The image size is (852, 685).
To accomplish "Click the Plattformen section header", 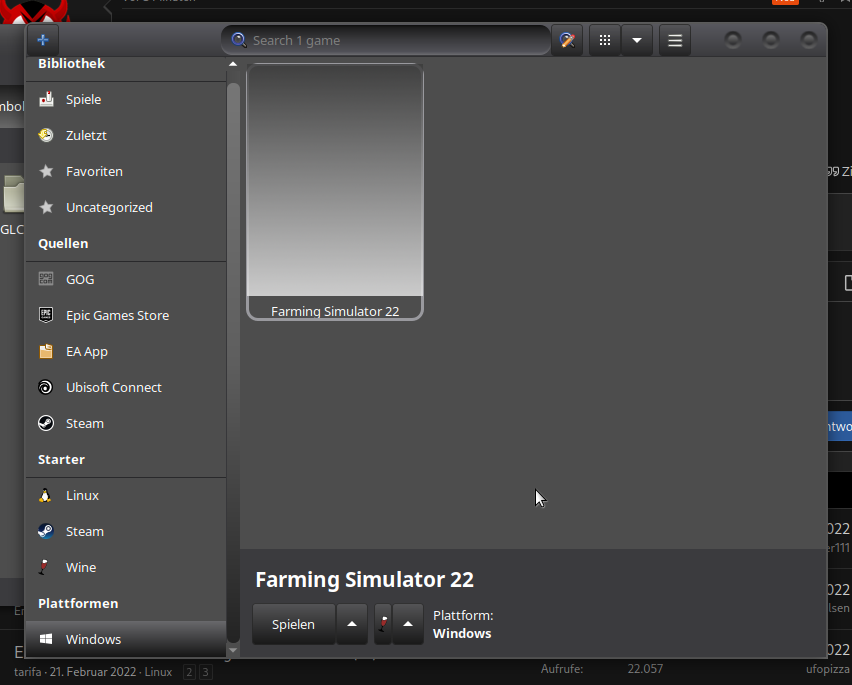I will 78,604.
